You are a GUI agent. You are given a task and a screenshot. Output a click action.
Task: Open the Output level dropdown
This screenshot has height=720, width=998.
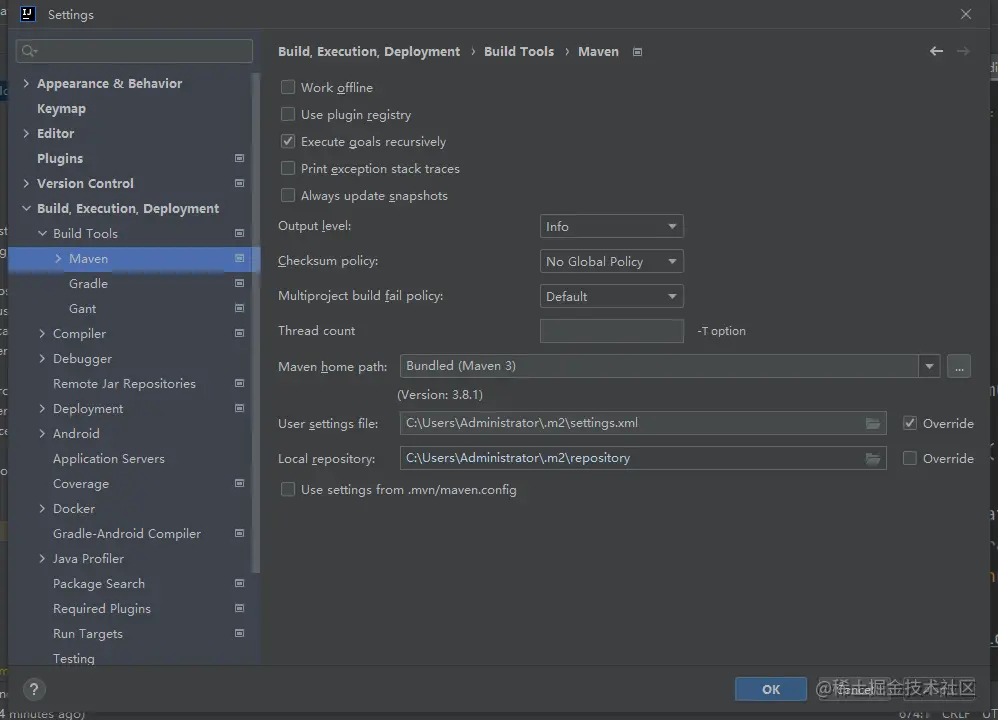[612, 226]
